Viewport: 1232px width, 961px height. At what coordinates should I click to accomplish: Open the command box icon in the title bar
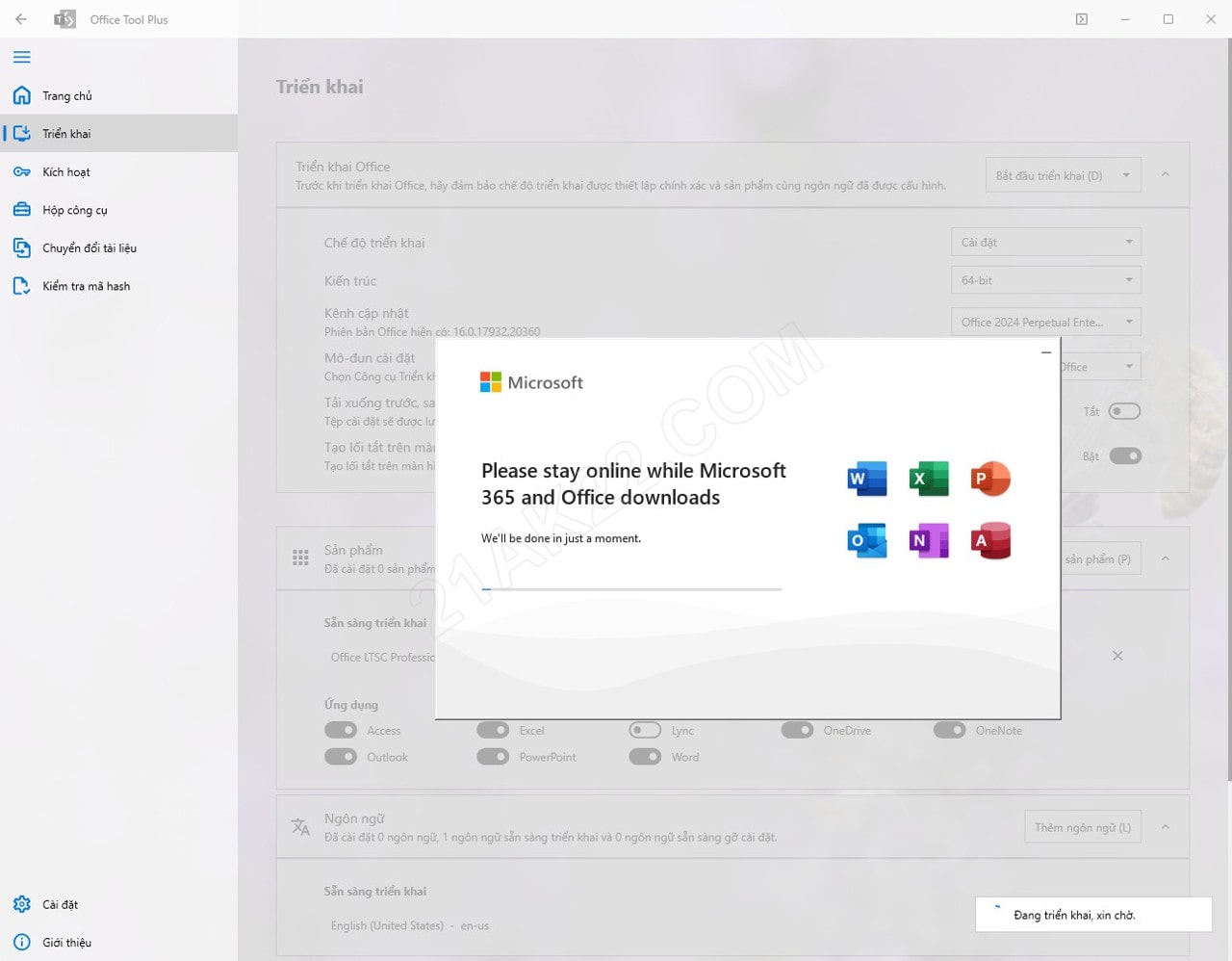(x=1082, y=19)
